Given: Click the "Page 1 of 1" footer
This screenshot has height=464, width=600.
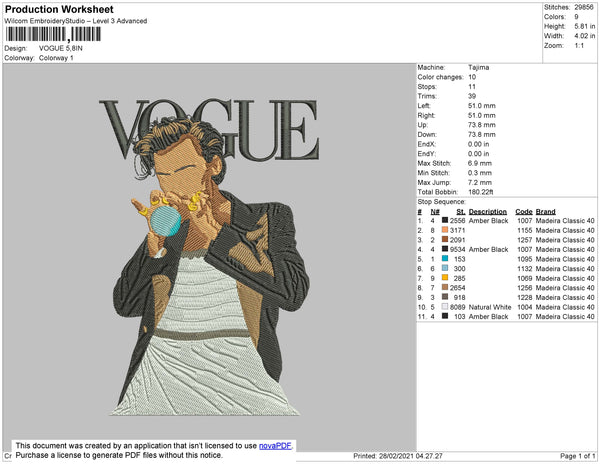Looking at the screenshot, I should [577, 456].
